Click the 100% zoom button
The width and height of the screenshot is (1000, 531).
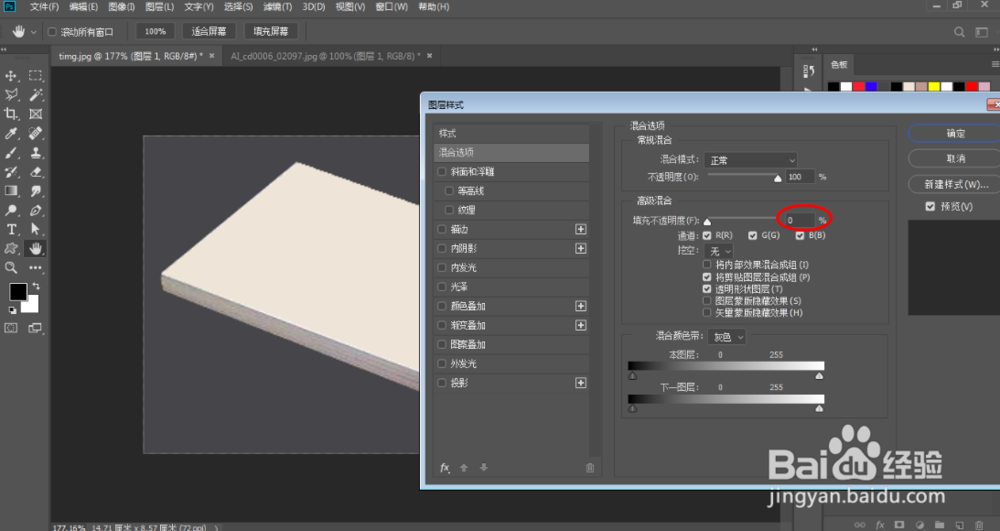click(155, 31)
